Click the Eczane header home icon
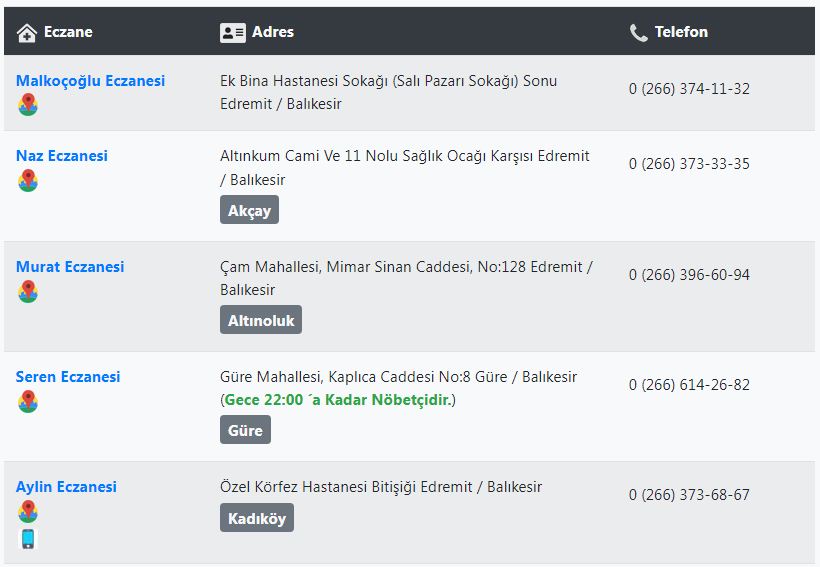The width and height of the screenshot is (820, 567). [x=27, y=33]
